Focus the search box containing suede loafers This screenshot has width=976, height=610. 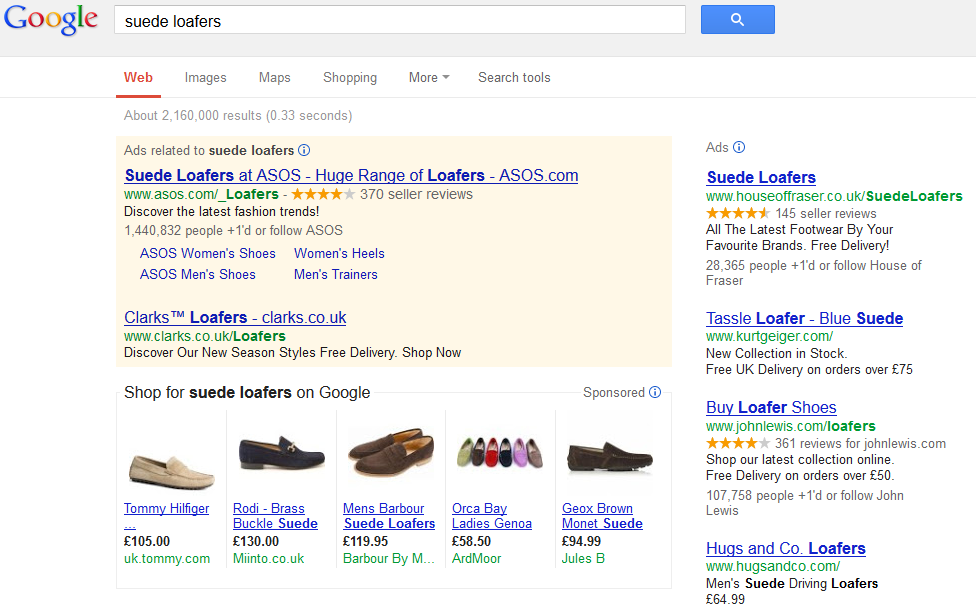tap(400, 20)
